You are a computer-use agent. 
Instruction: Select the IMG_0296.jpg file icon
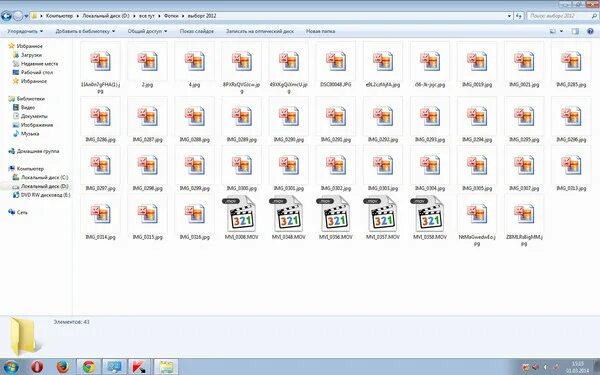[x=571, y=116]
